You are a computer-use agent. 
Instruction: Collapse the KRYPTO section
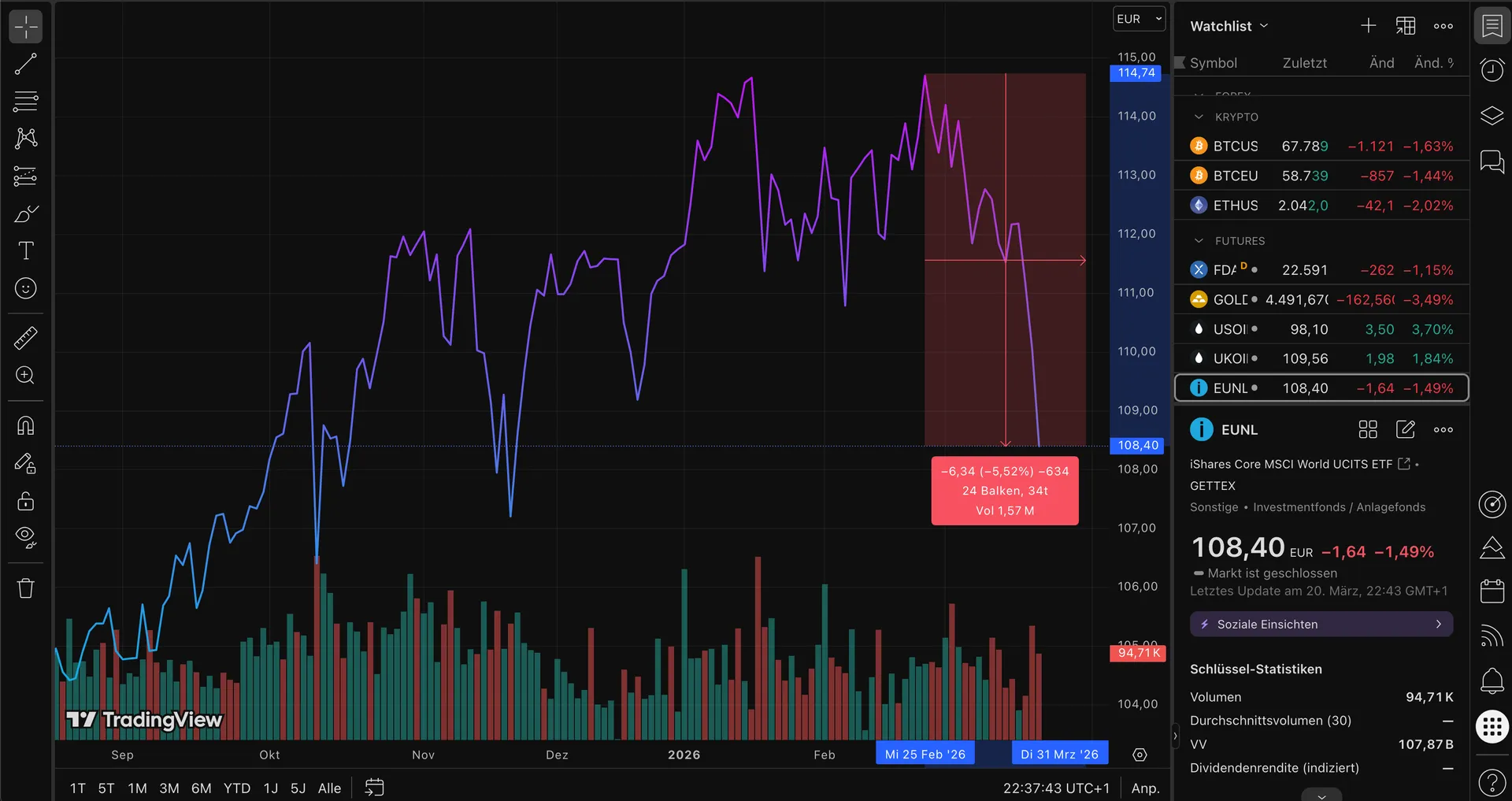coord(1199,117)
